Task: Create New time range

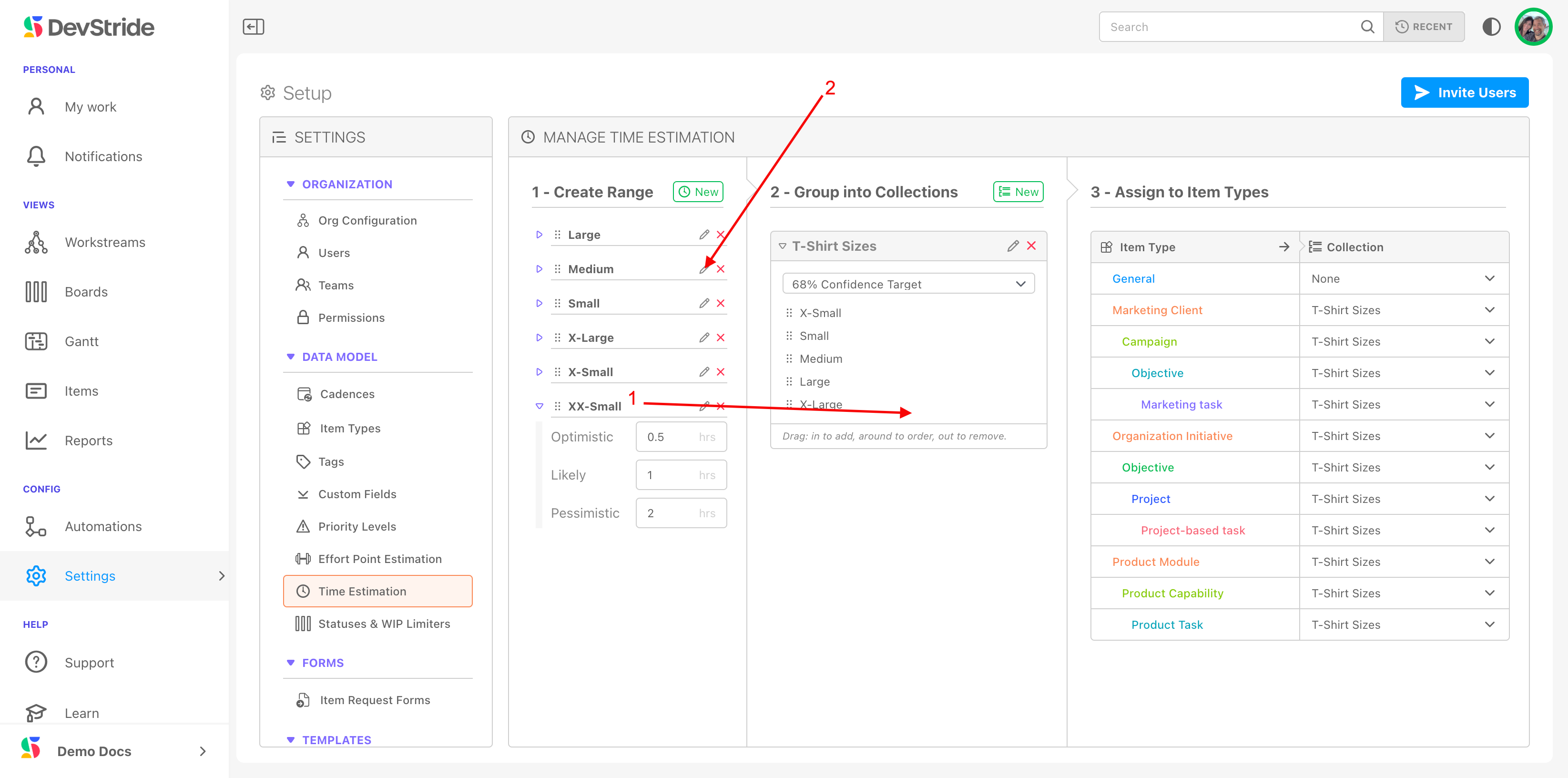Action: 698,192
